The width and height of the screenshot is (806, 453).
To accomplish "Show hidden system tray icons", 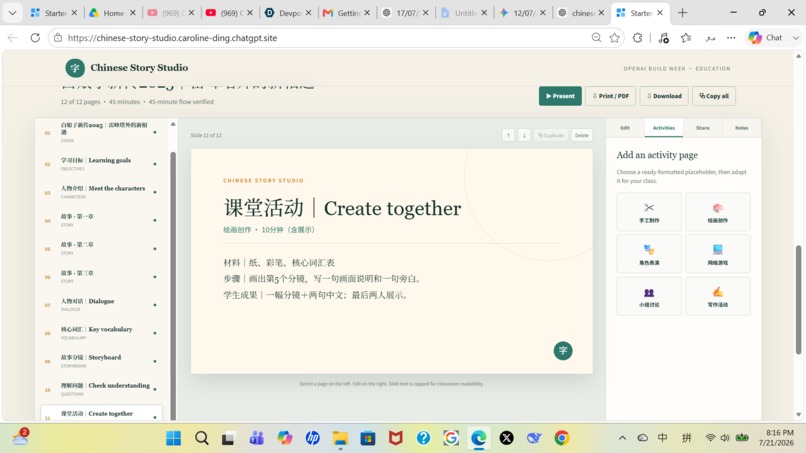I will 622,438.
